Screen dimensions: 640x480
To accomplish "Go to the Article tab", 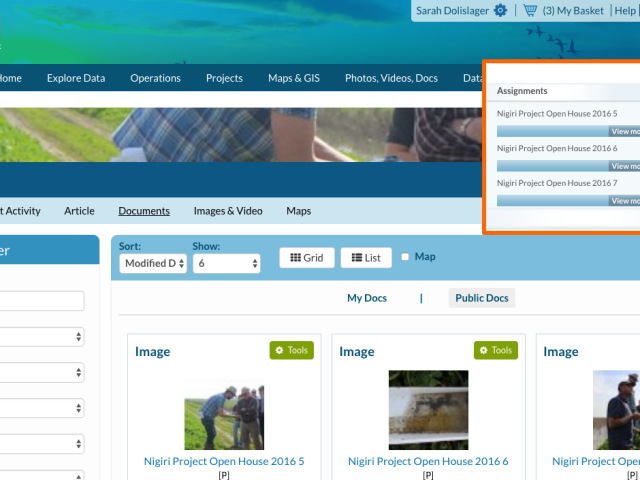I will pyautogui.click(x=79, y=211).
